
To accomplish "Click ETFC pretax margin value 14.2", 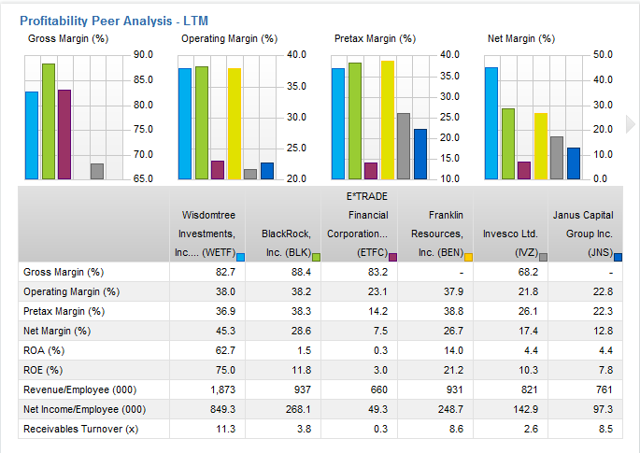I will (378, 311).
